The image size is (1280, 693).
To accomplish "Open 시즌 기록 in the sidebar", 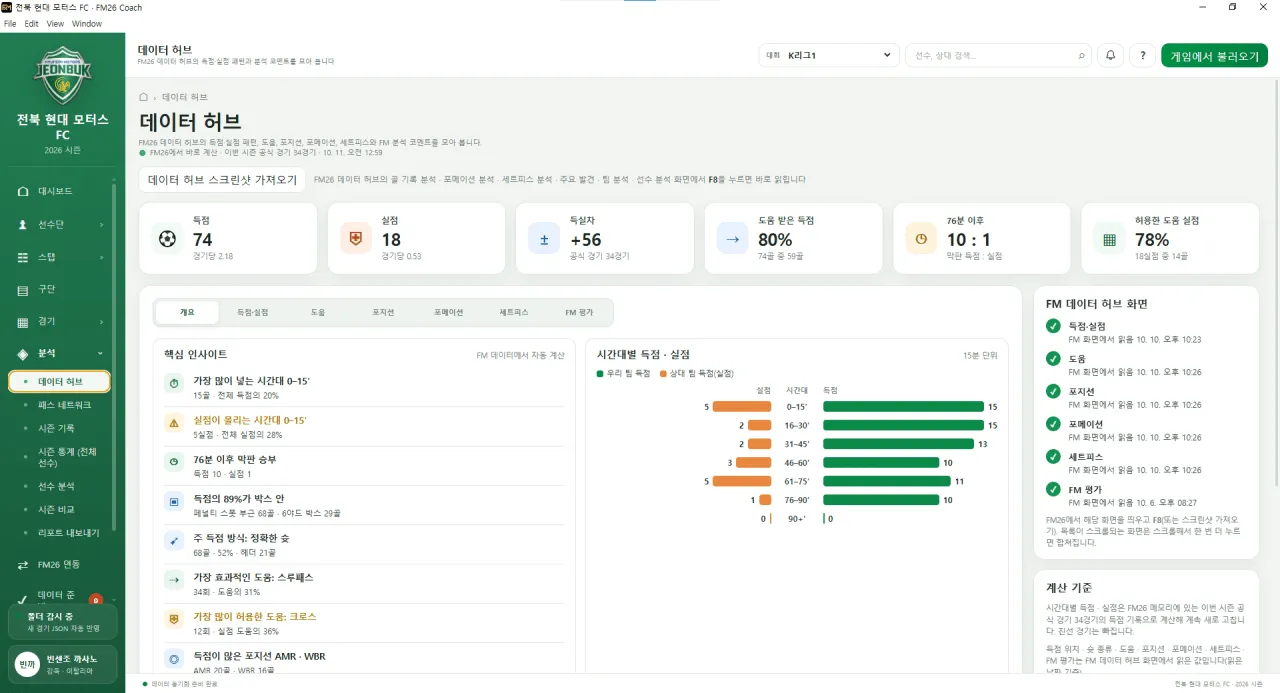I will 56,428.
